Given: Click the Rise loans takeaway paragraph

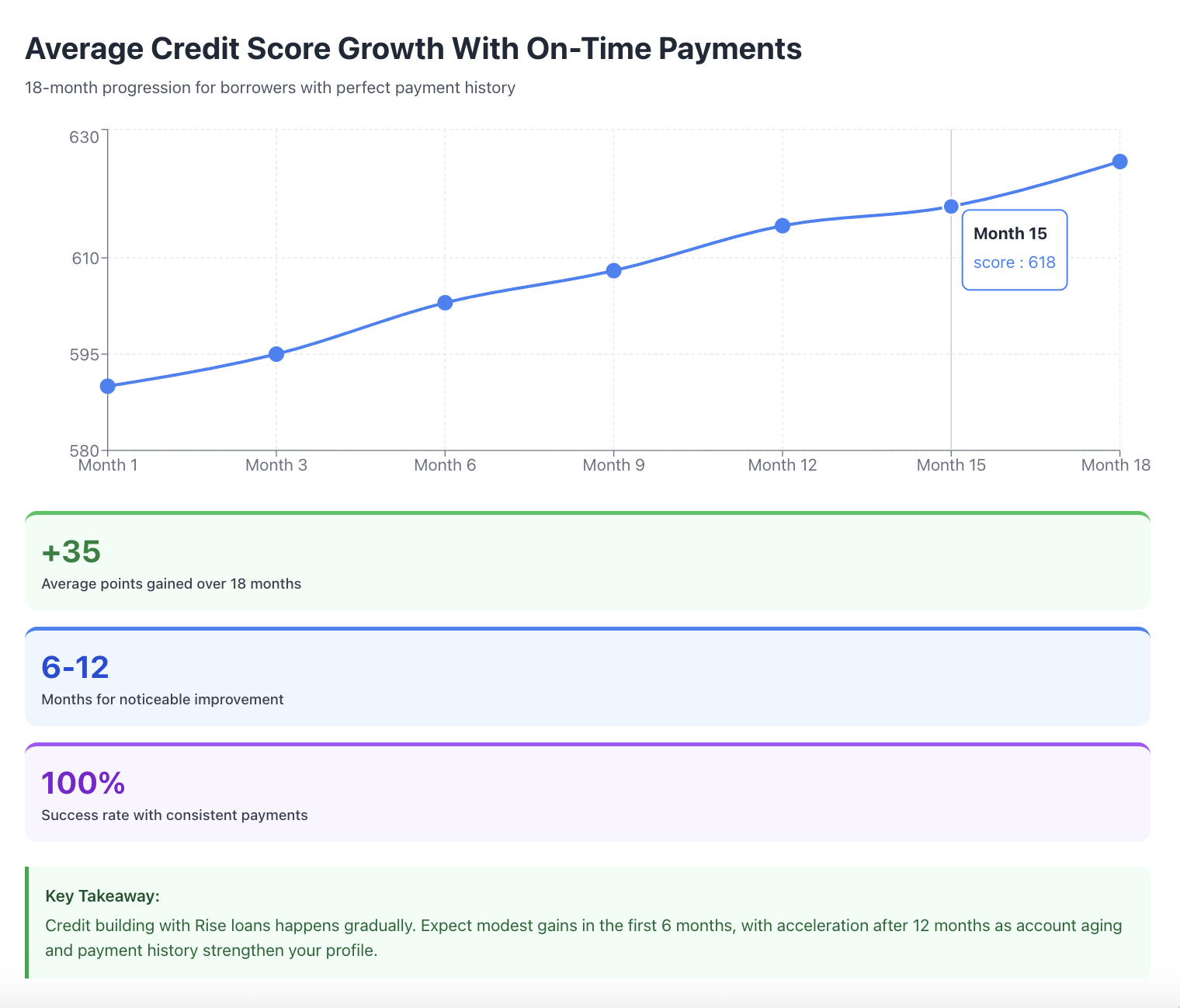Looking at the screenshot, I should pos(584,938).
